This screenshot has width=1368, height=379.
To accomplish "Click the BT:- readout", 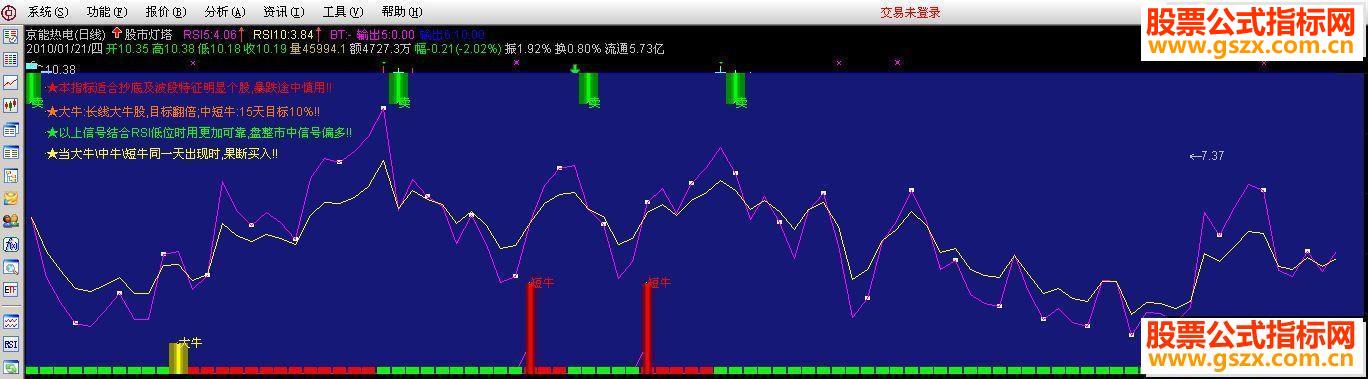I will pyautogui.click(x=342, y=34).
